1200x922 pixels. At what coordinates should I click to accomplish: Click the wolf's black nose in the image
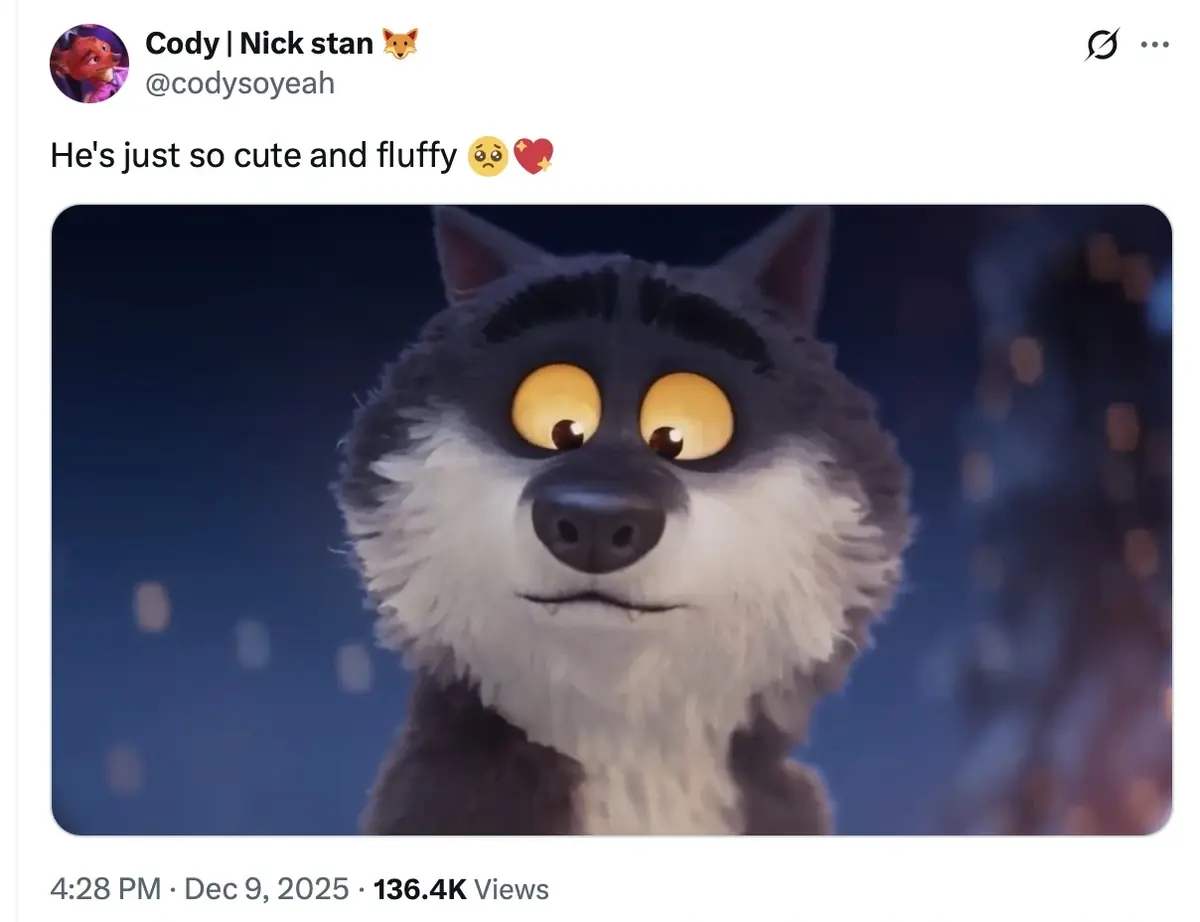point(598,520)
